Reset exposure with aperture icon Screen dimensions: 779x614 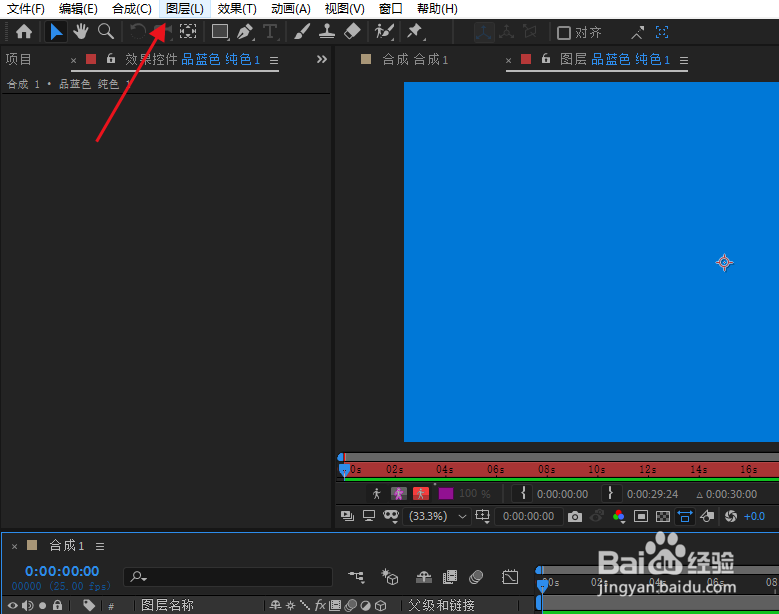pos(731,517)
